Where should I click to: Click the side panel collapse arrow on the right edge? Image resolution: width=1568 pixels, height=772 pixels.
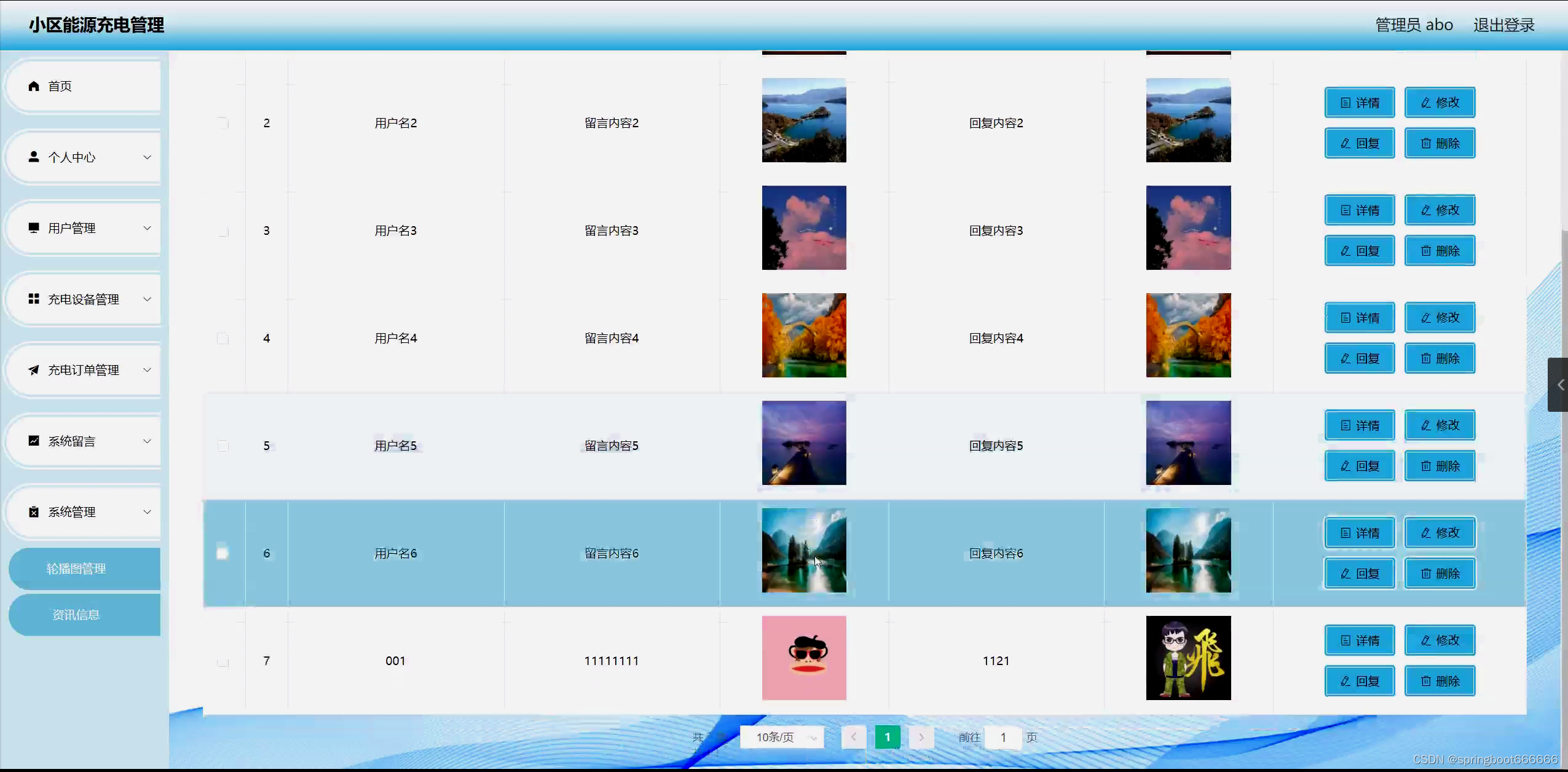pyautogui.click(x=1559, y=385)
